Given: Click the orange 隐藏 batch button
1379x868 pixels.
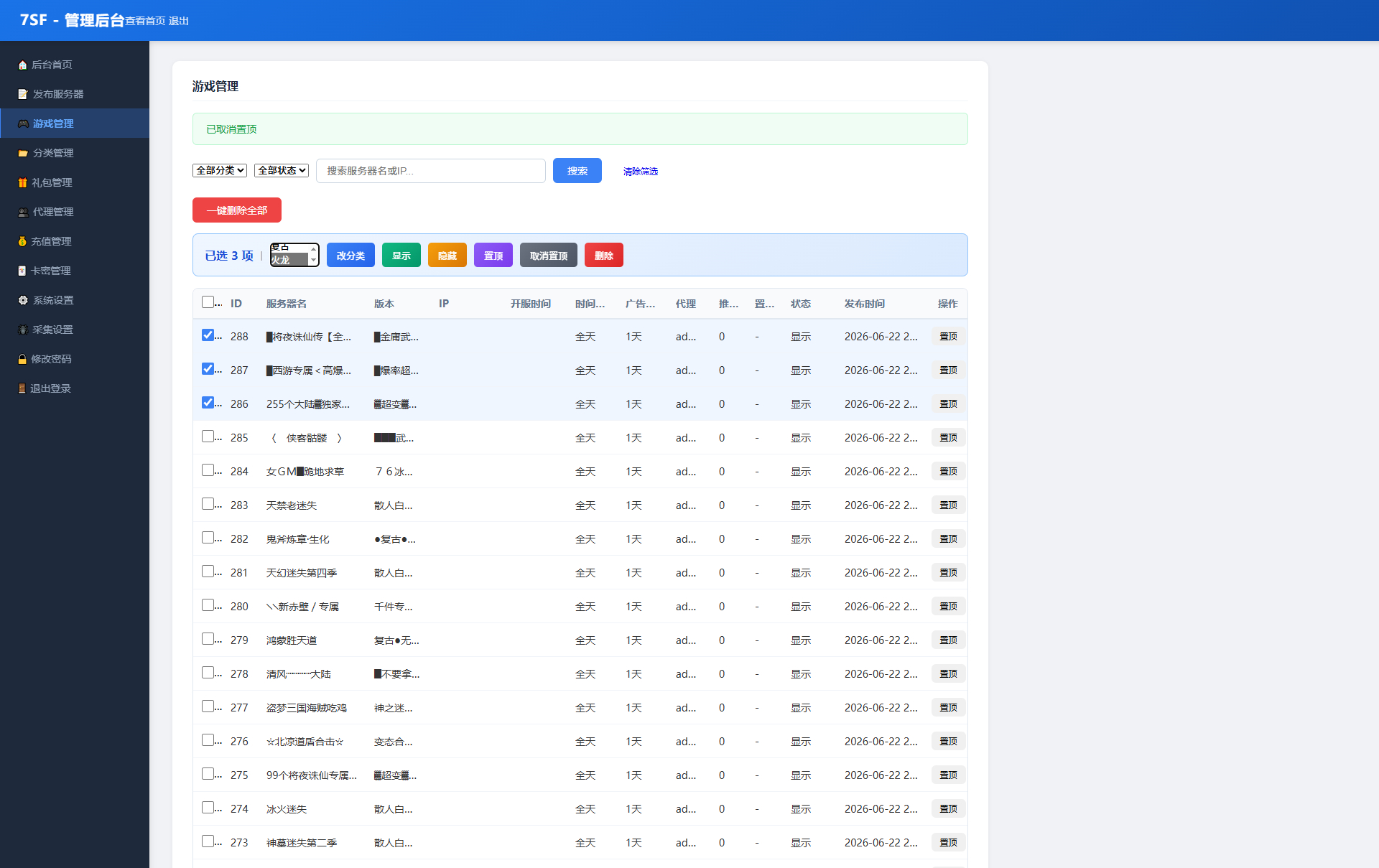Looking at the screenshot, I should click(x=447, y=256).
